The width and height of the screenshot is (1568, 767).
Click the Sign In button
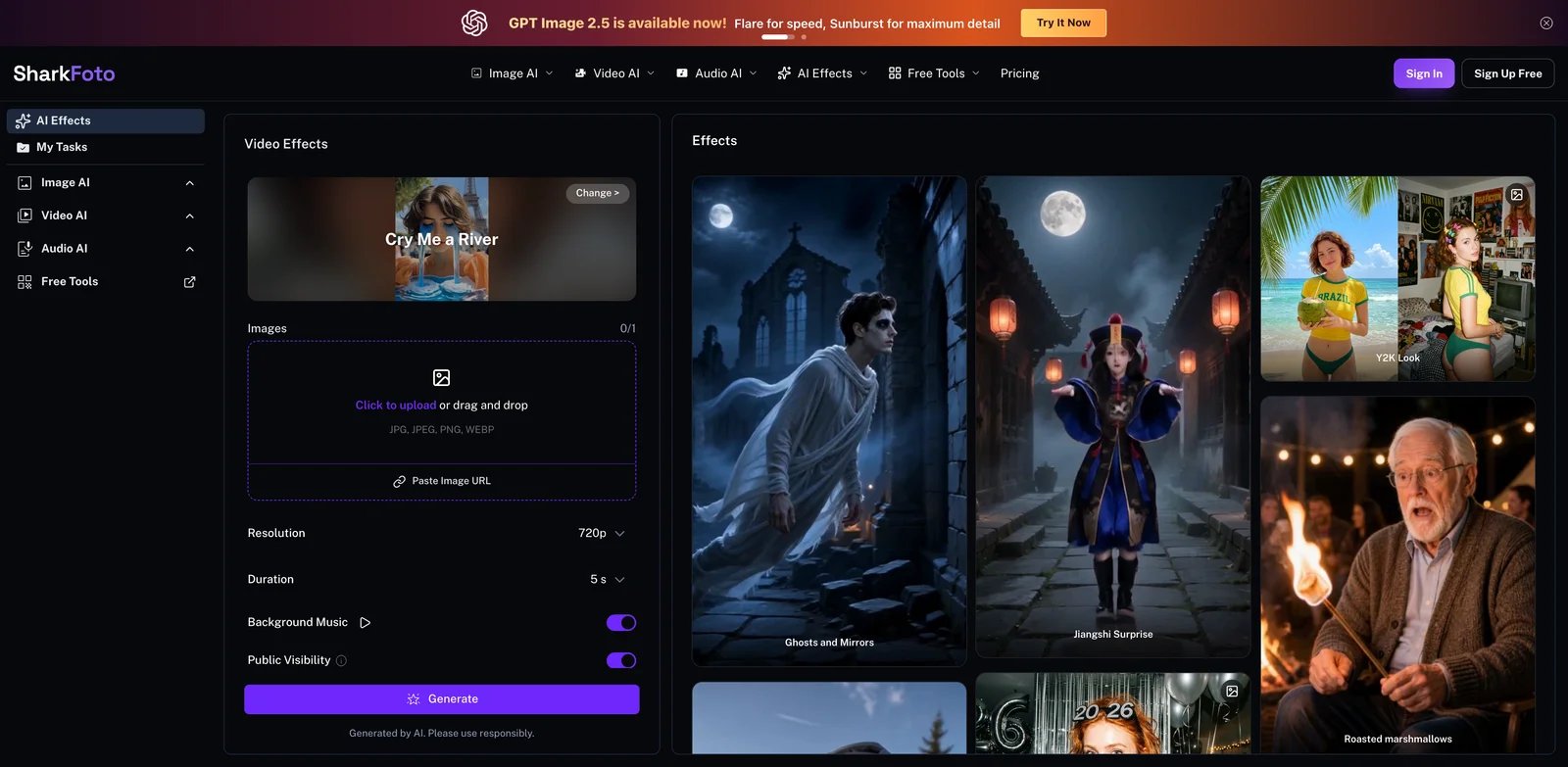tap(1424, 73)
